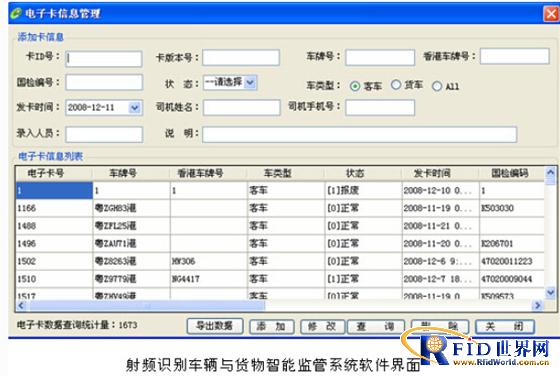Click the 修改 modify button

[x=322, y=326]
